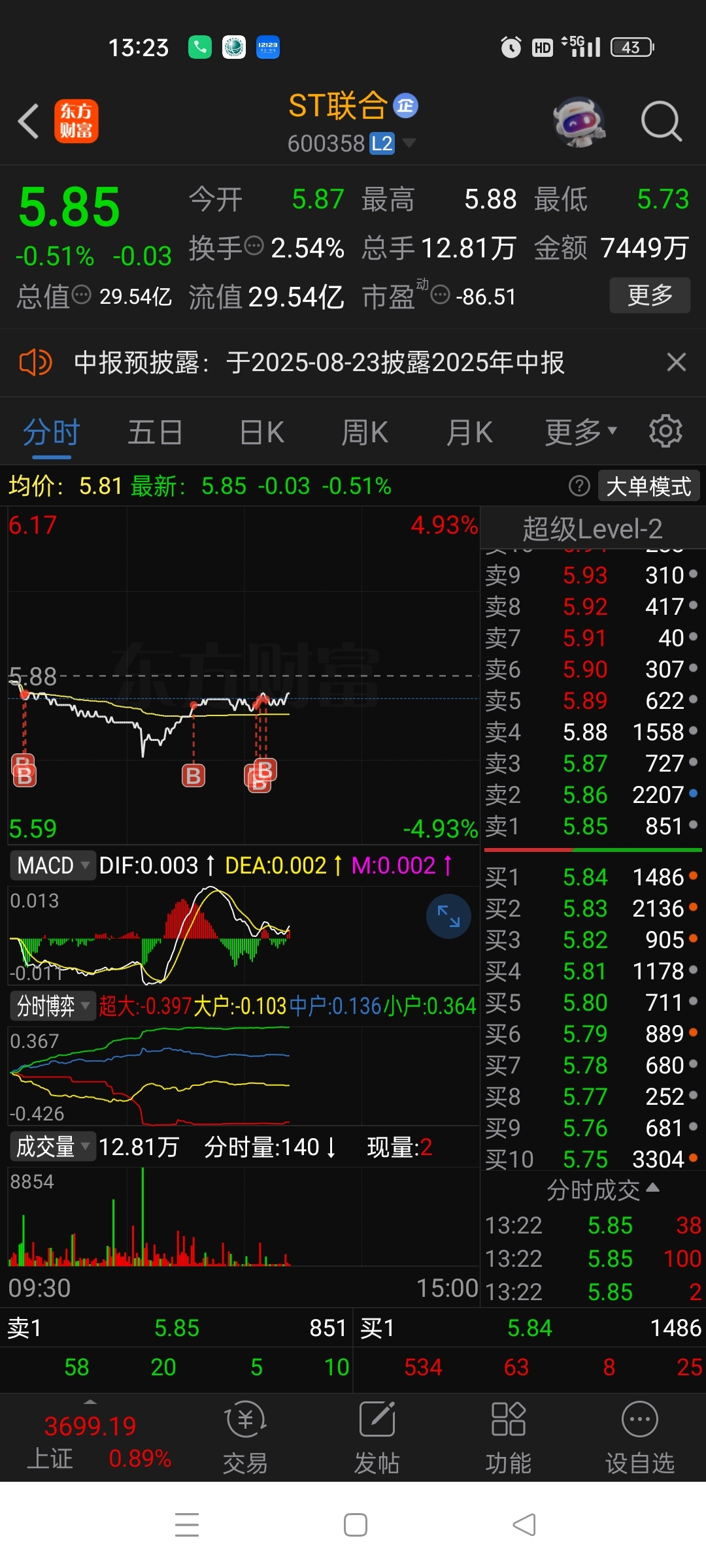
Task: Tap the back arrow icon
Action: 28,122
